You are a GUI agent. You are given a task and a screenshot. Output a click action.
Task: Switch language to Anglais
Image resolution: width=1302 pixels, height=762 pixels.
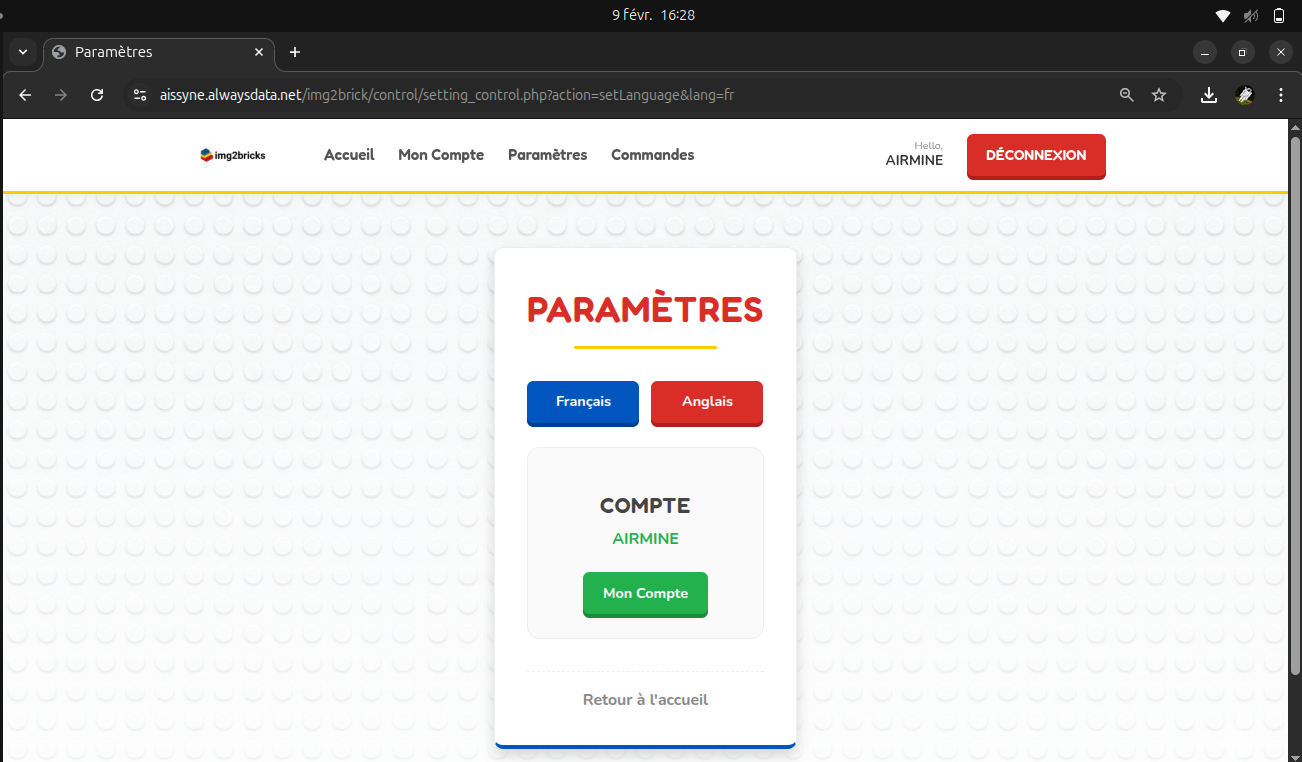(x=707, y=402)
